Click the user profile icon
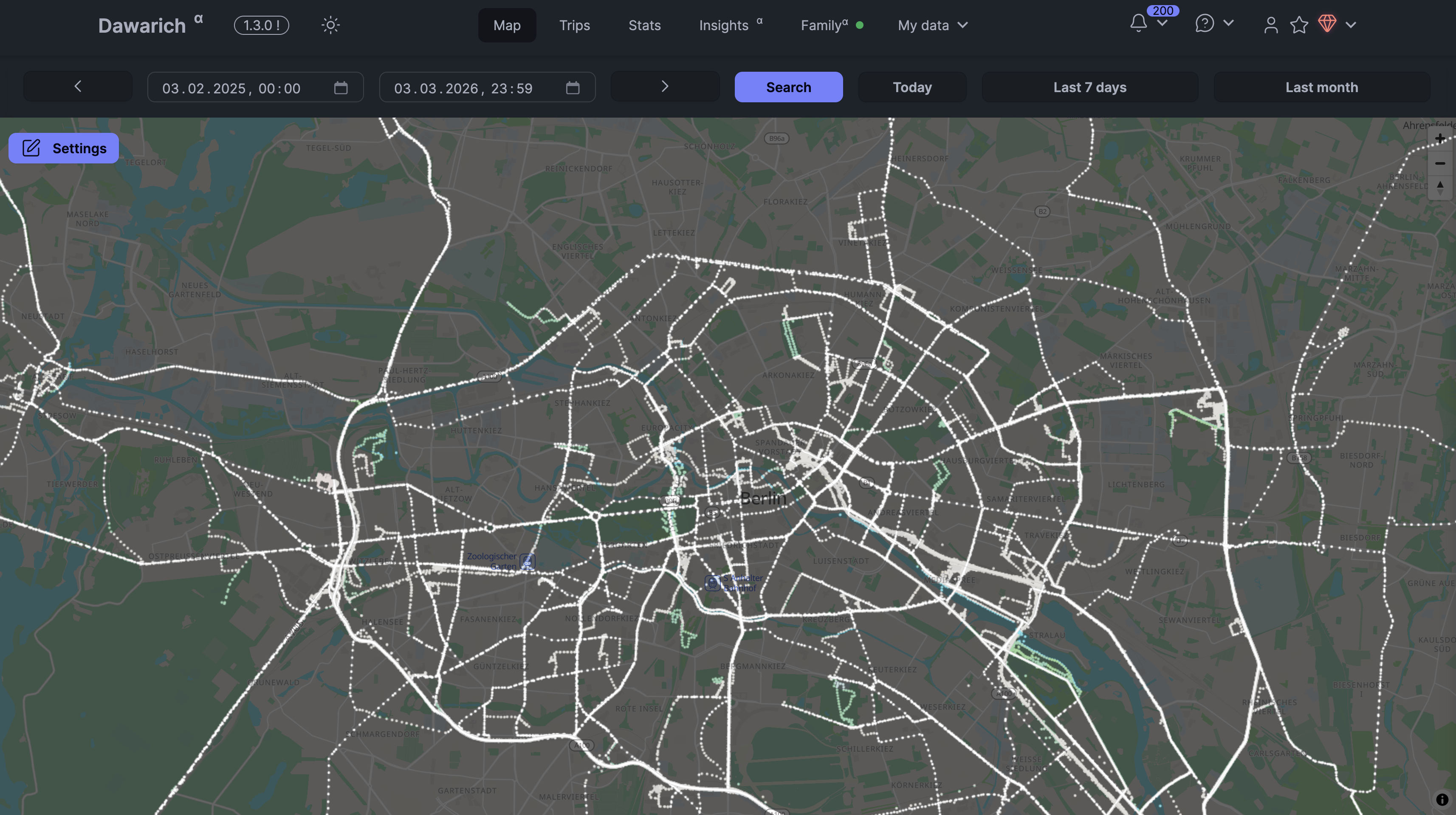Image resolution: width=1456 pixels, height=815 pixels. point(1271,25)
